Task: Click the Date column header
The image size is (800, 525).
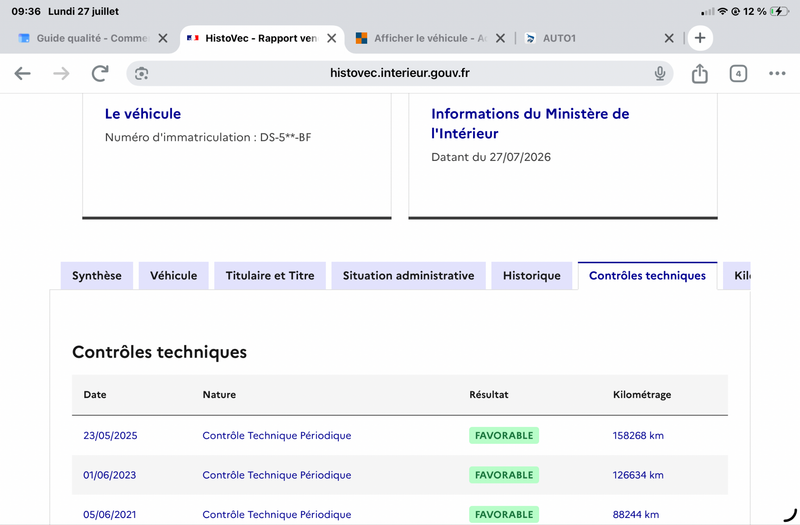Action: pyautogui.click(x=95, y=394)
